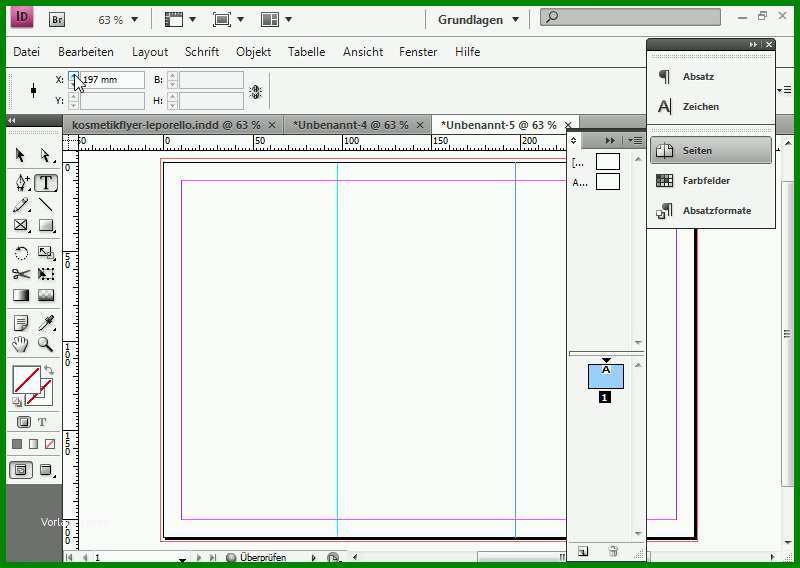Select the Rectangle tool

46,226
